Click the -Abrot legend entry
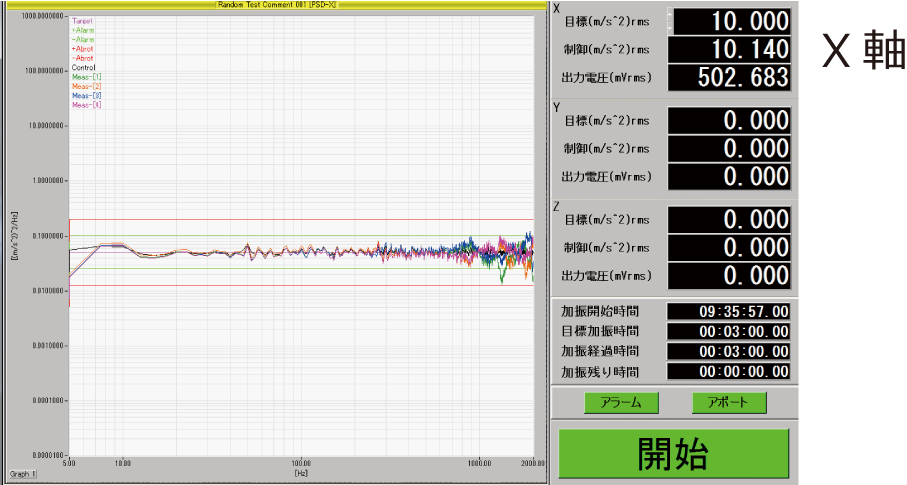 pos(83,58)
